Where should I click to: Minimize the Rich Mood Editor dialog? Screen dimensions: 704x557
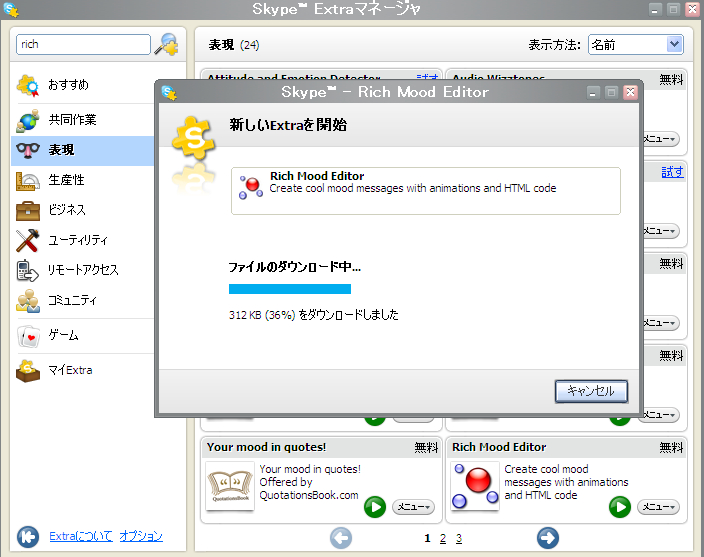tap(593, 92)
